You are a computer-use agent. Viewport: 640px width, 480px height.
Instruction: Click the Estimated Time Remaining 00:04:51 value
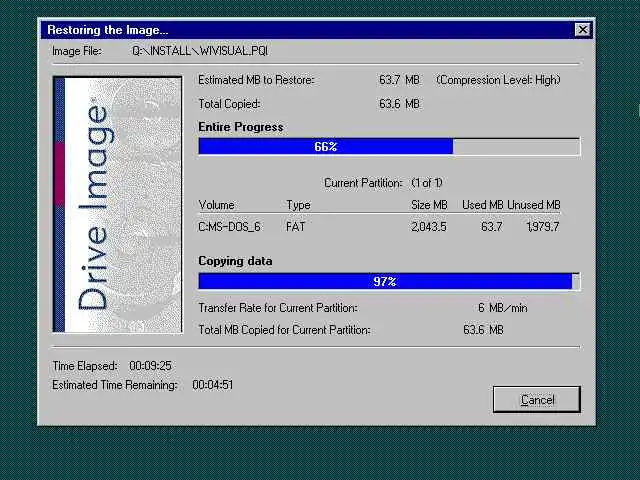click(x=213, y=385)
